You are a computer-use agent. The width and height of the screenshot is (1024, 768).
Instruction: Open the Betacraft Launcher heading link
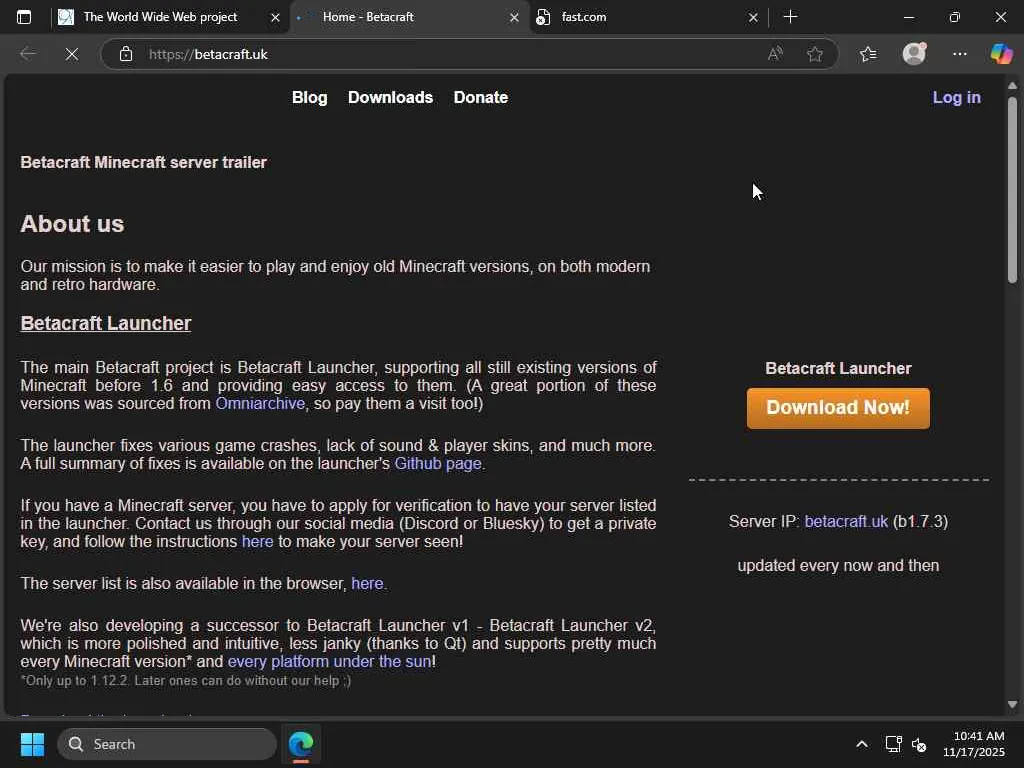(x=106, y=323)
